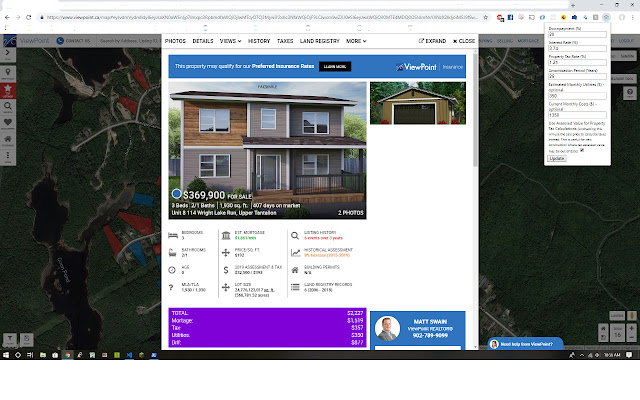Click the Age clock icon
The height and width of the screenshot is (400, 640).
click(172, 270)
